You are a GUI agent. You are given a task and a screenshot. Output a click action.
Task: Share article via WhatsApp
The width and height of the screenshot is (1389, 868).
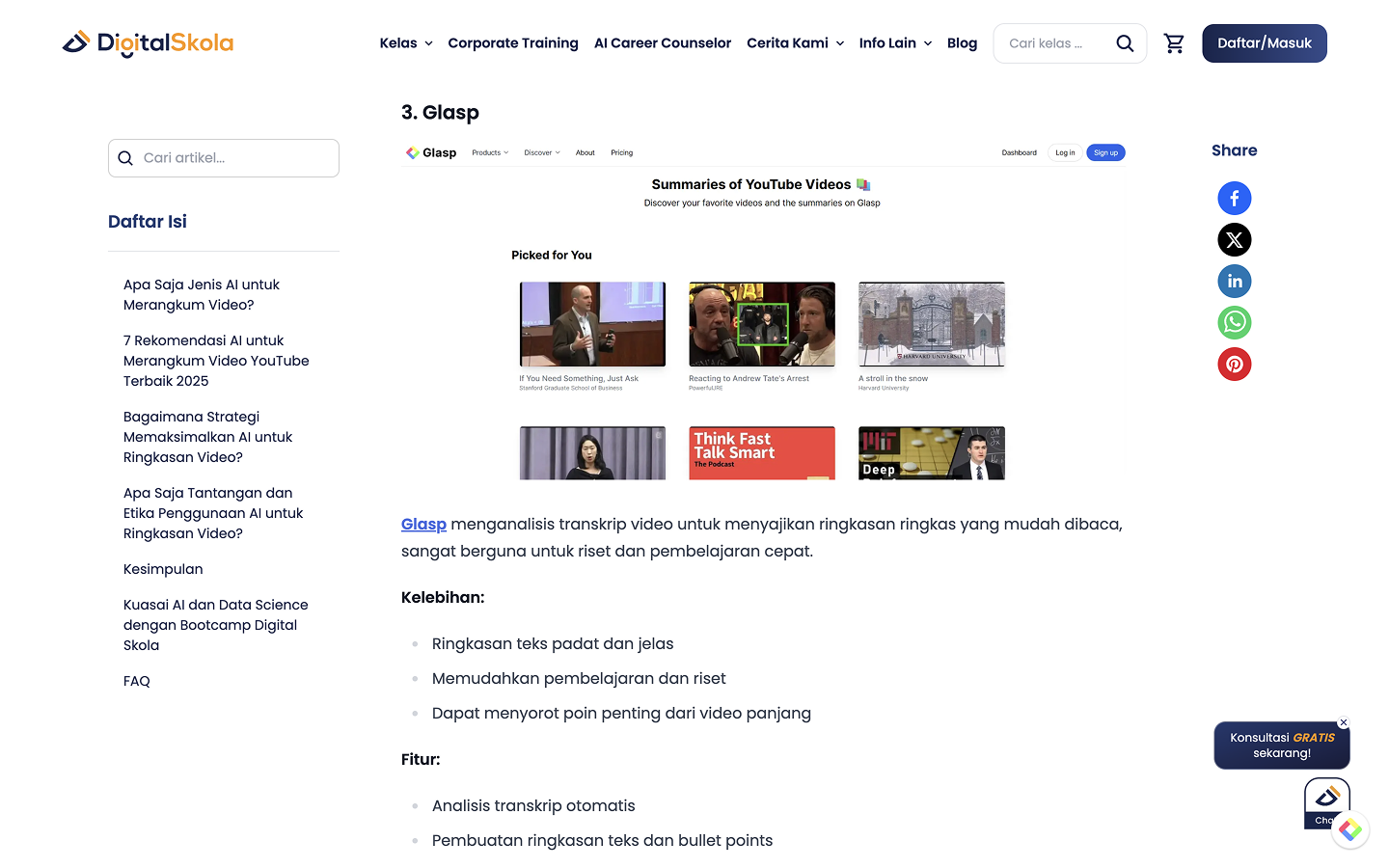1235,323
